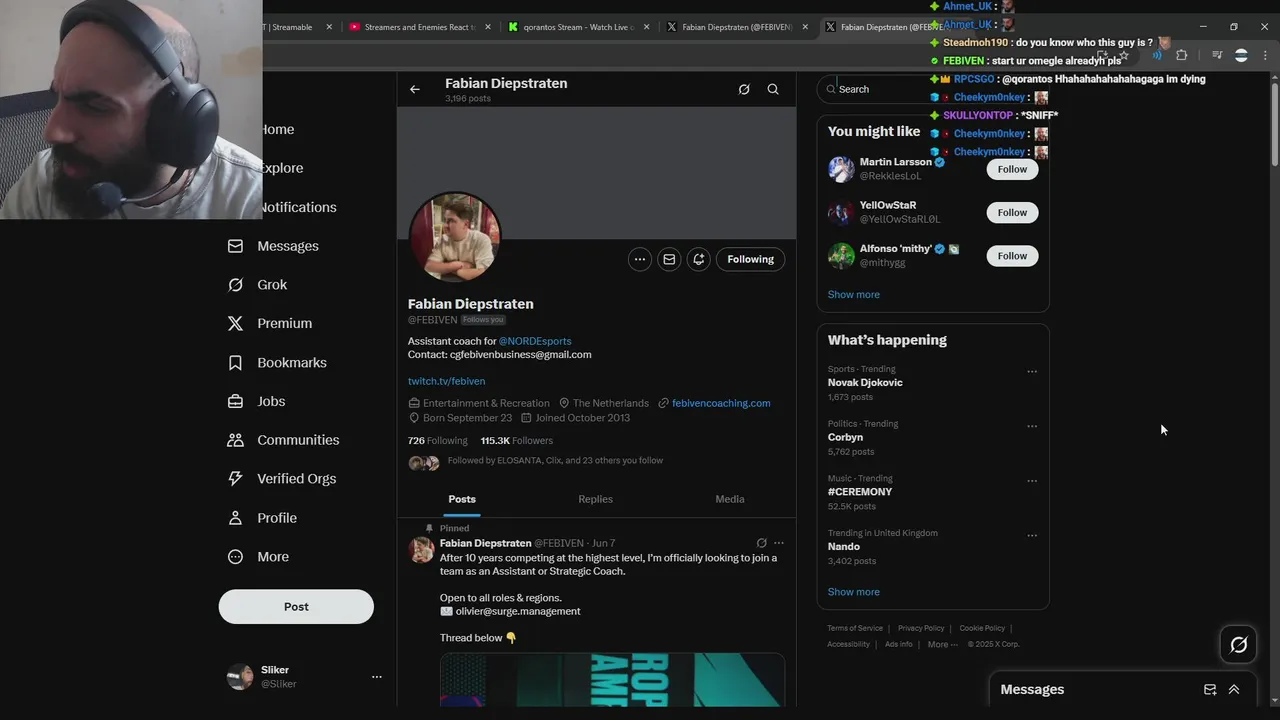Click new message icon in Messages drawer
This screenshot has width=1280, height=720.
(1210, 689)
